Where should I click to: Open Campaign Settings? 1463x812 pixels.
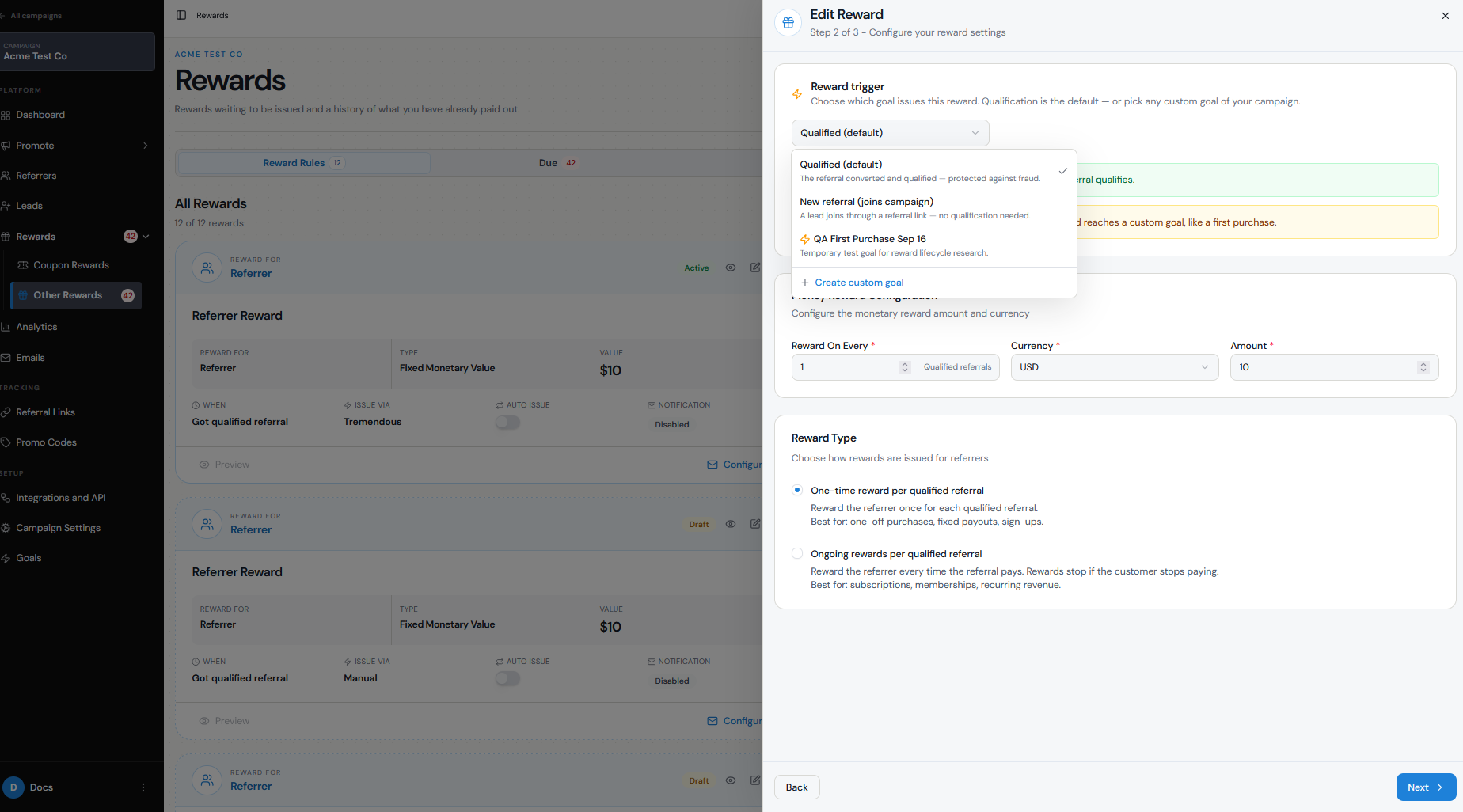click(58, 528)
